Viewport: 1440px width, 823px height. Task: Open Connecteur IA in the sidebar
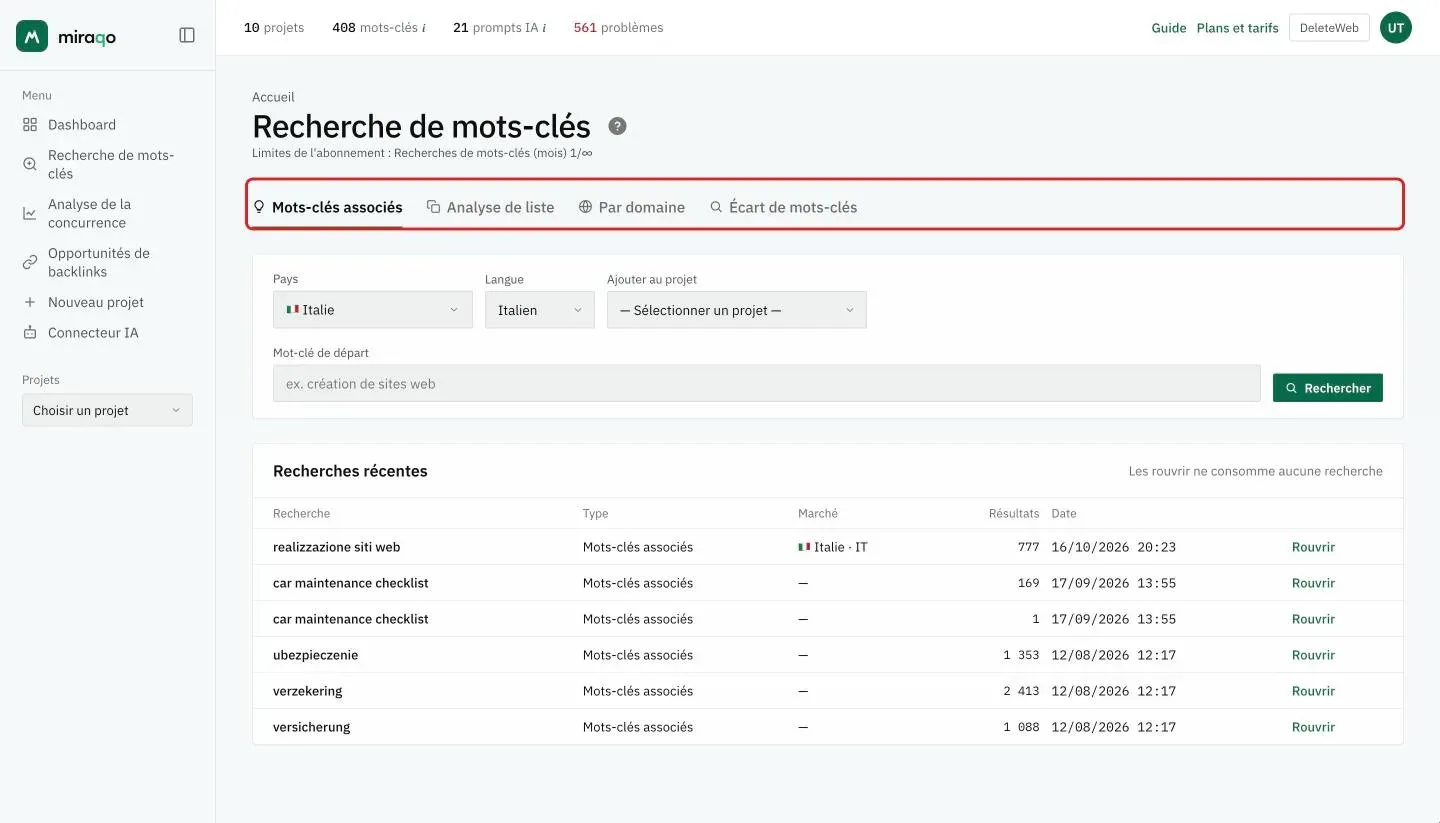93,332
